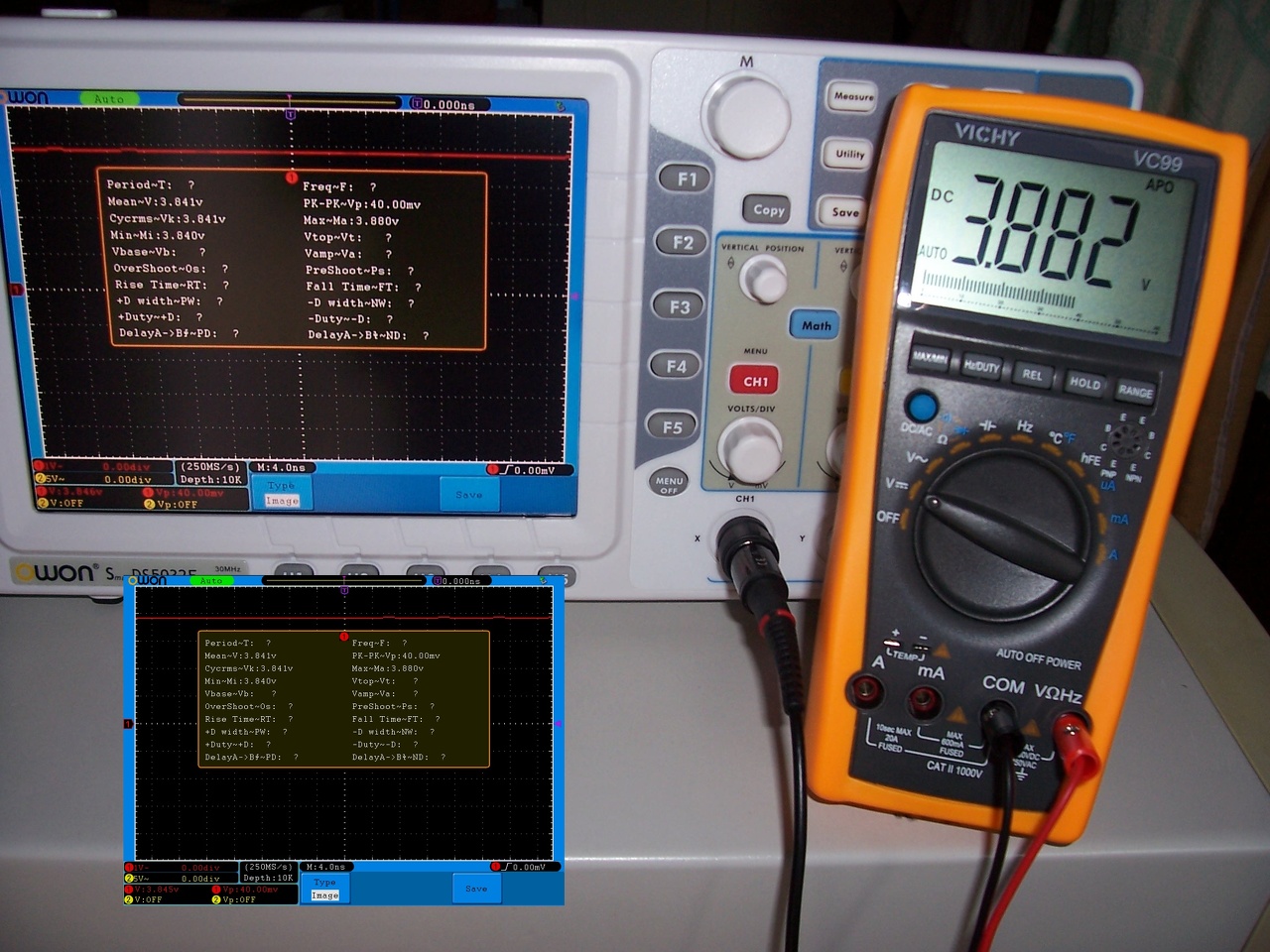This screenshot has width=1270, height=952.
Task: Click Max~Ma:3.880v on the physical scope screen
Action: click(x=351, y=221)
